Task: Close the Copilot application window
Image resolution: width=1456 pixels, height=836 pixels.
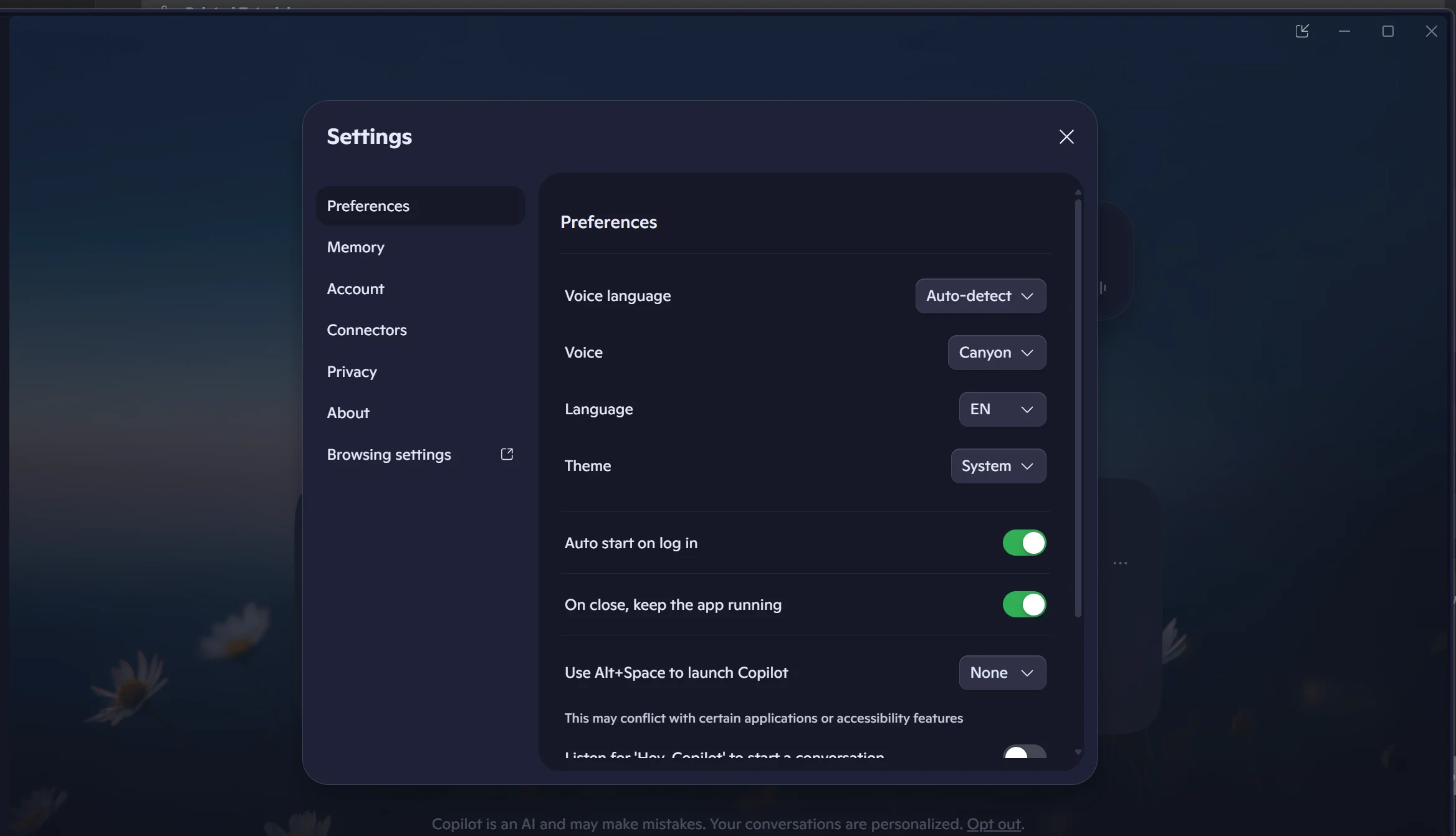Action: point(1431,31)
